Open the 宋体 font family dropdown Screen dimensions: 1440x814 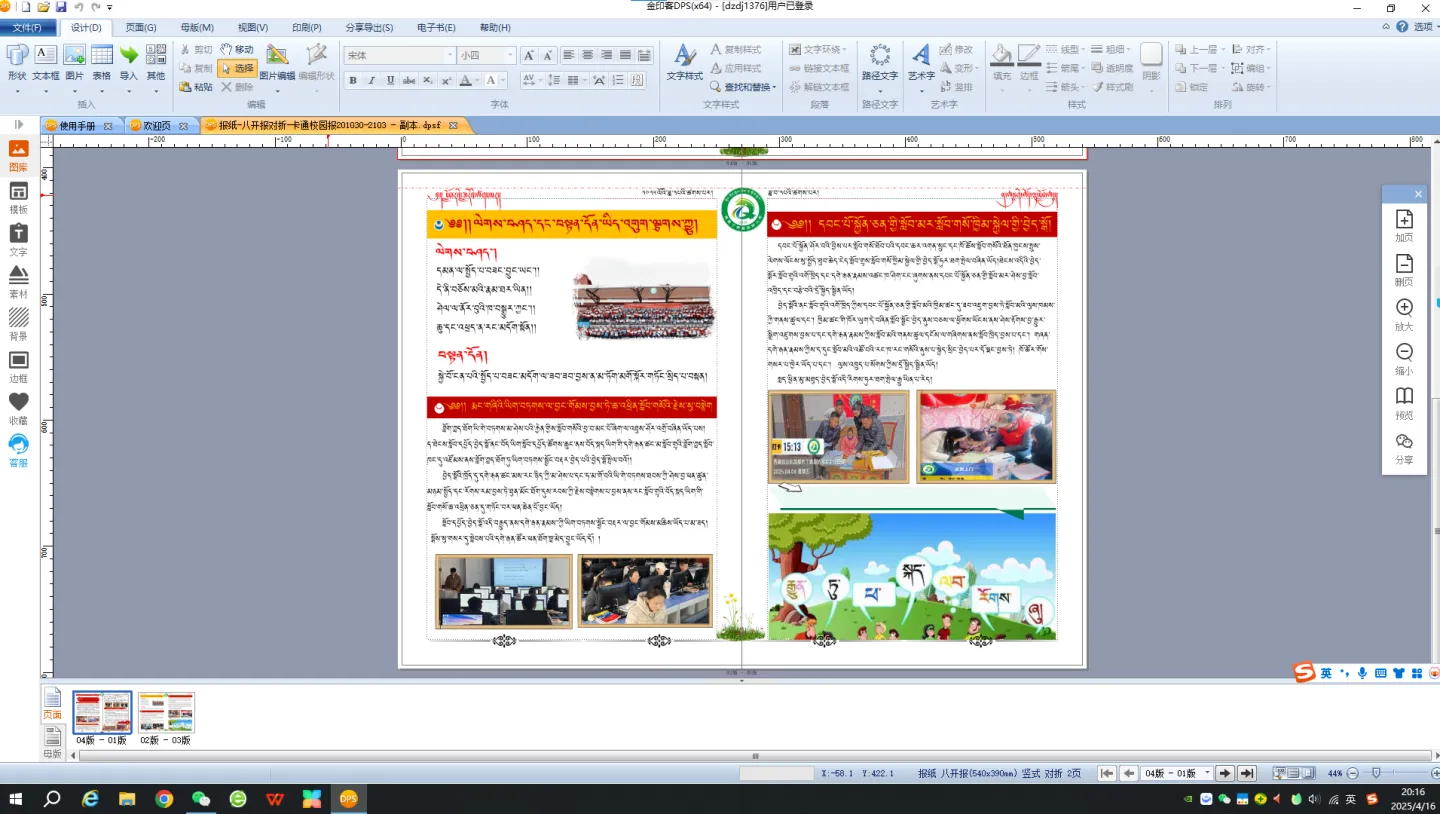click(448, 56)
